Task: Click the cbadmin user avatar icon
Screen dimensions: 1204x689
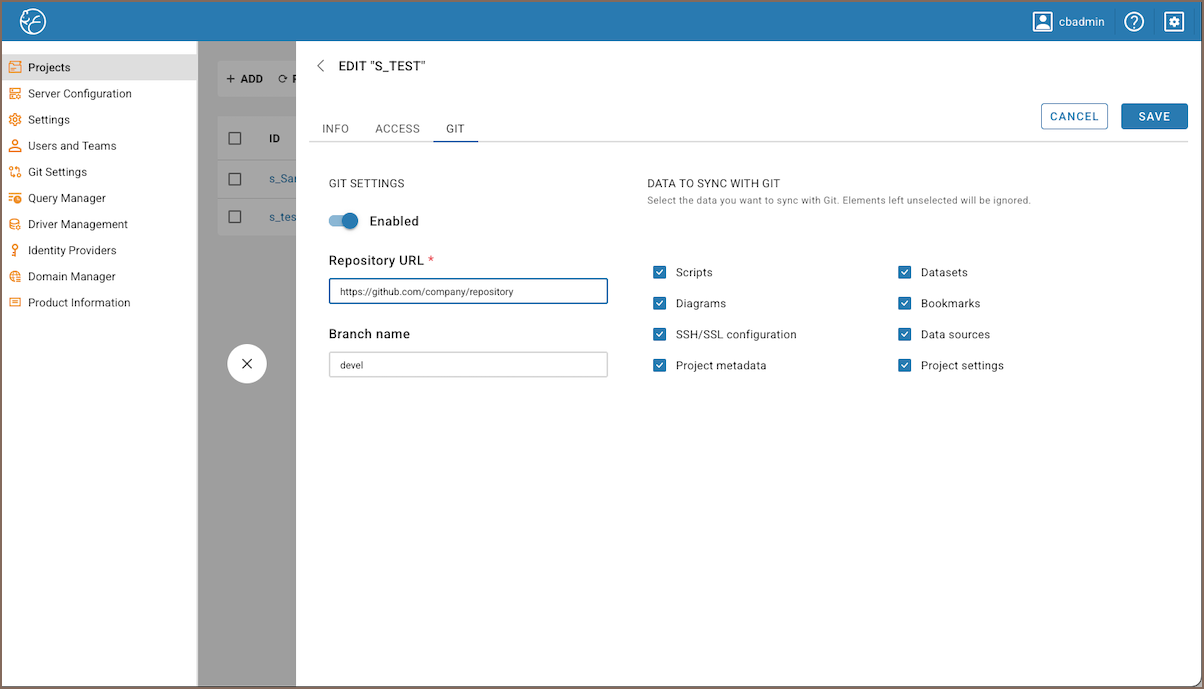Action: click(1043, 21)
